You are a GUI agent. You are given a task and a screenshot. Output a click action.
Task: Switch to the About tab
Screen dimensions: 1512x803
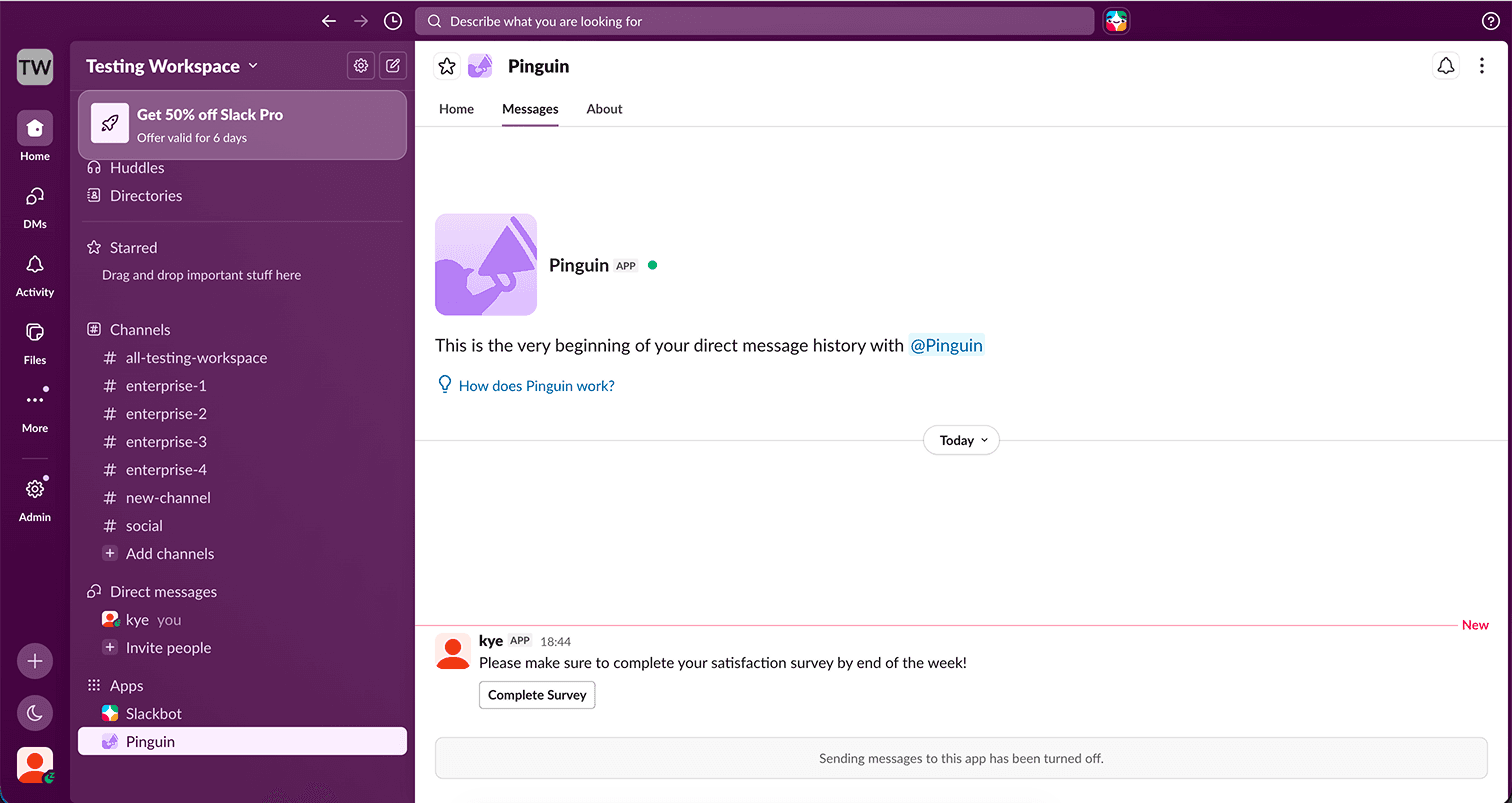(x=604, y=109)
